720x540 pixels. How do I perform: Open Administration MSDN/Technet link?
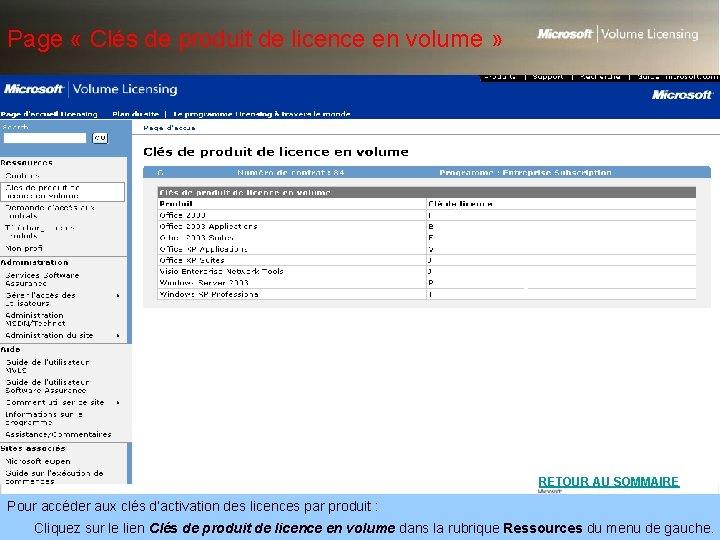coord(35,319)
